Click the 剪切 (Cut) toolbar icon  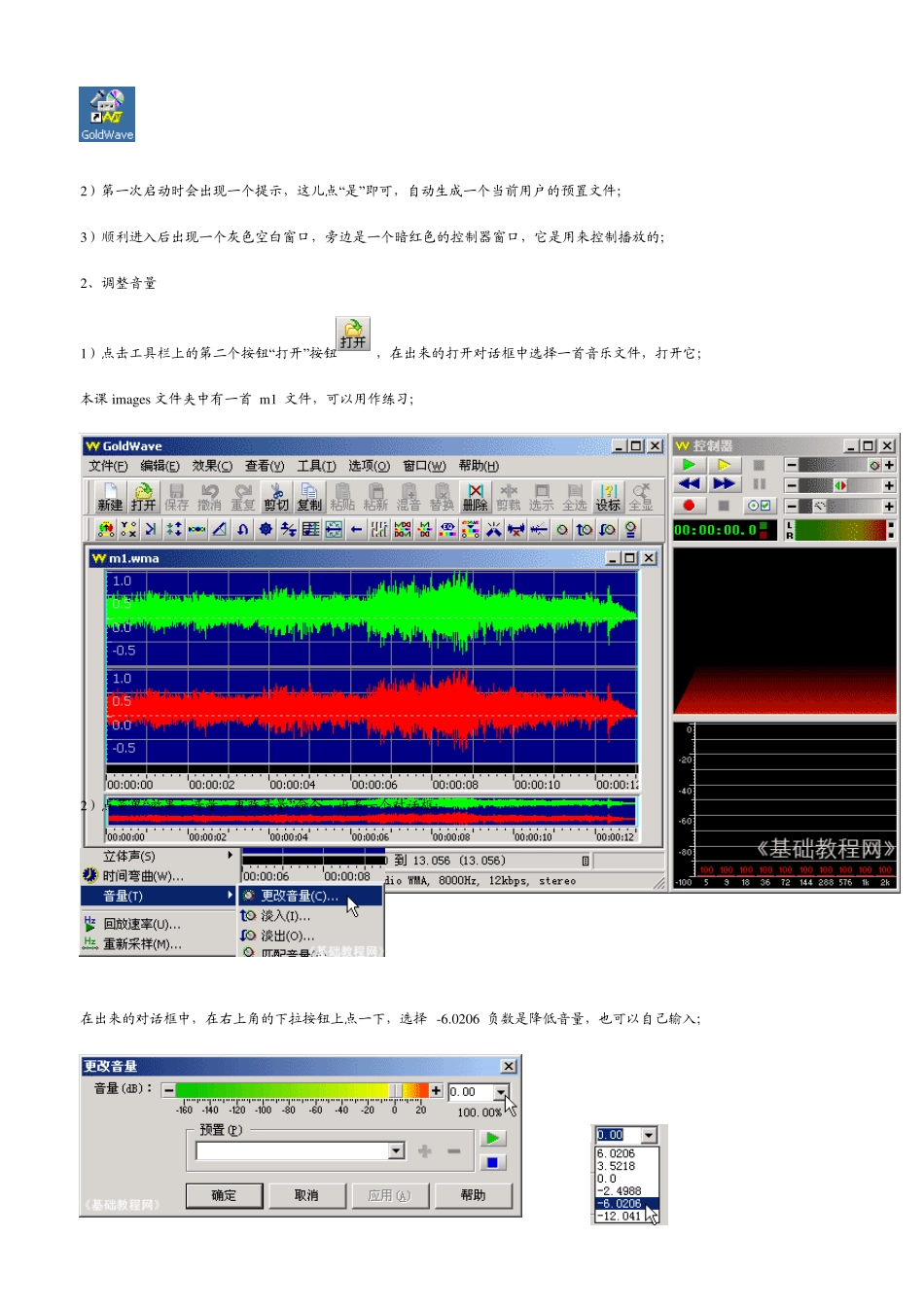point(276,497)
